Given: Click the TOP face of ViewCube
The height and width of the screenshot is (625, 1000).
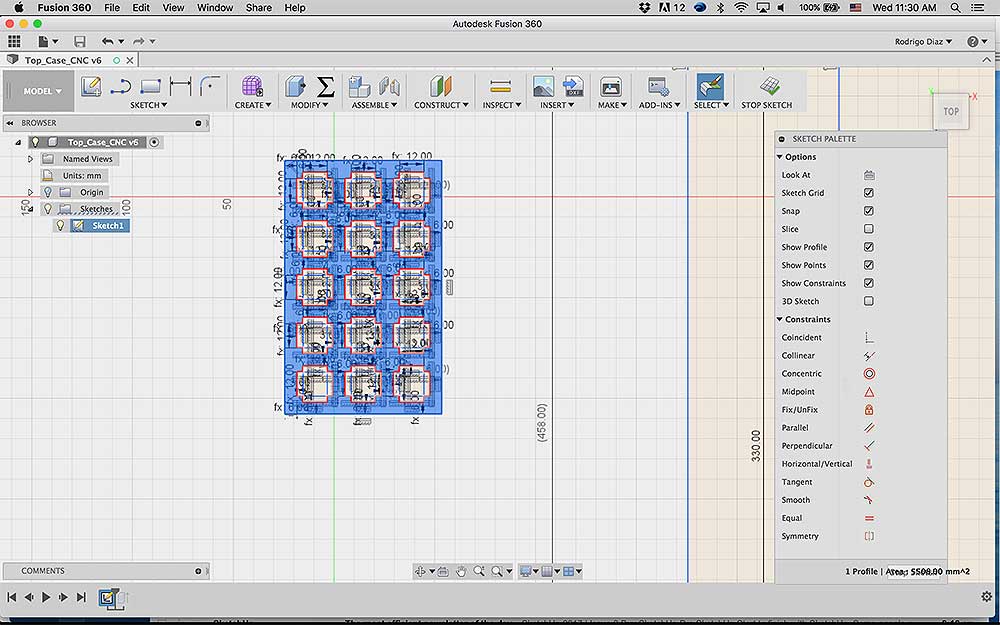Looking at the screenshot, I should [951, 112].
